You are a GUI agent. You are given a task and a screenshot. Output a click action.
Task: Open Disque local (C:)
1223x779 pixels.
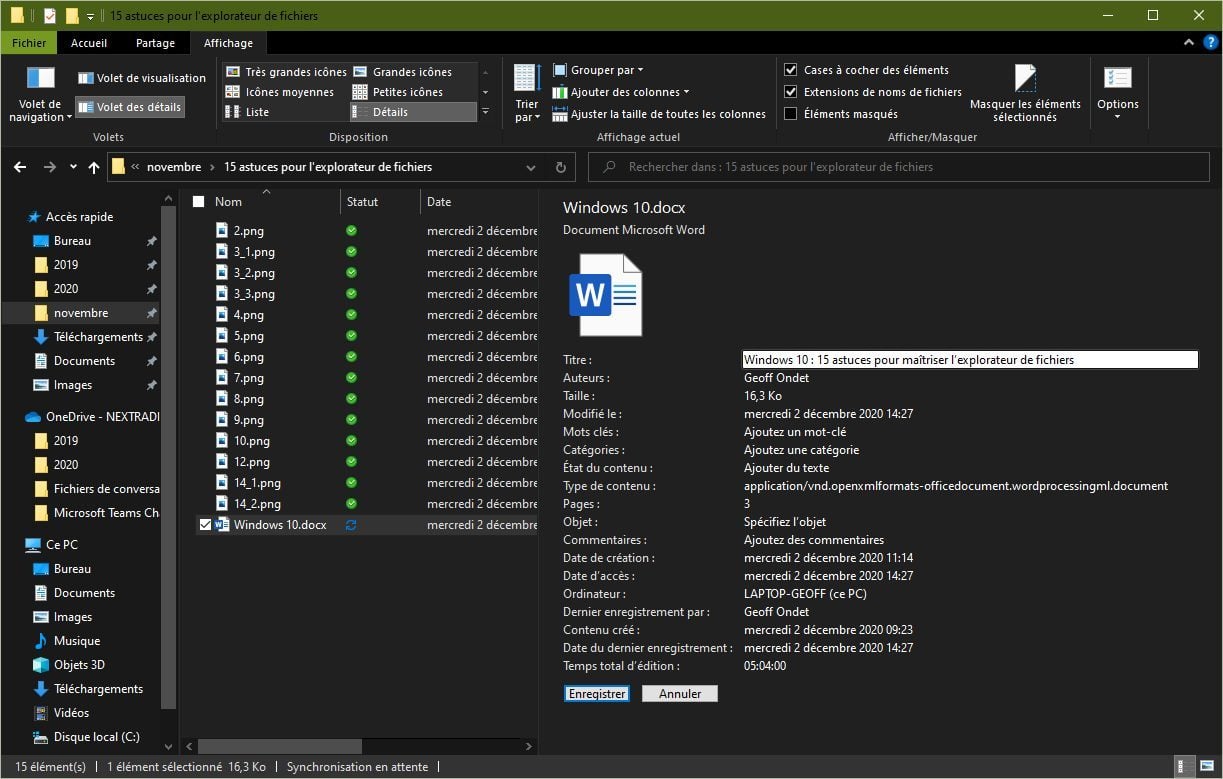coord(86,737)
